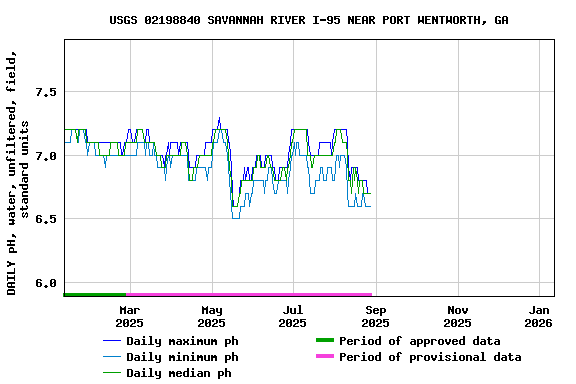
Task: Click the 7.0 y-axis tick label
Action: pos(46,156)
